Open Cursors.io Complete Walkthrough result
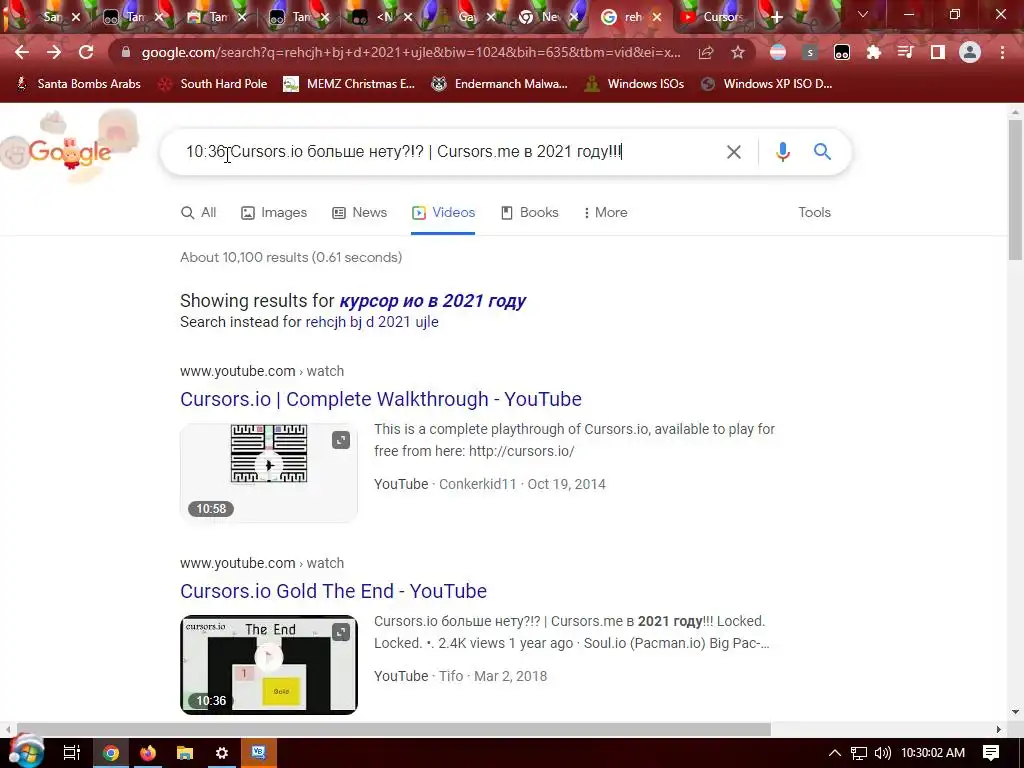This screenshot has width=1024, height=768. 381,399
